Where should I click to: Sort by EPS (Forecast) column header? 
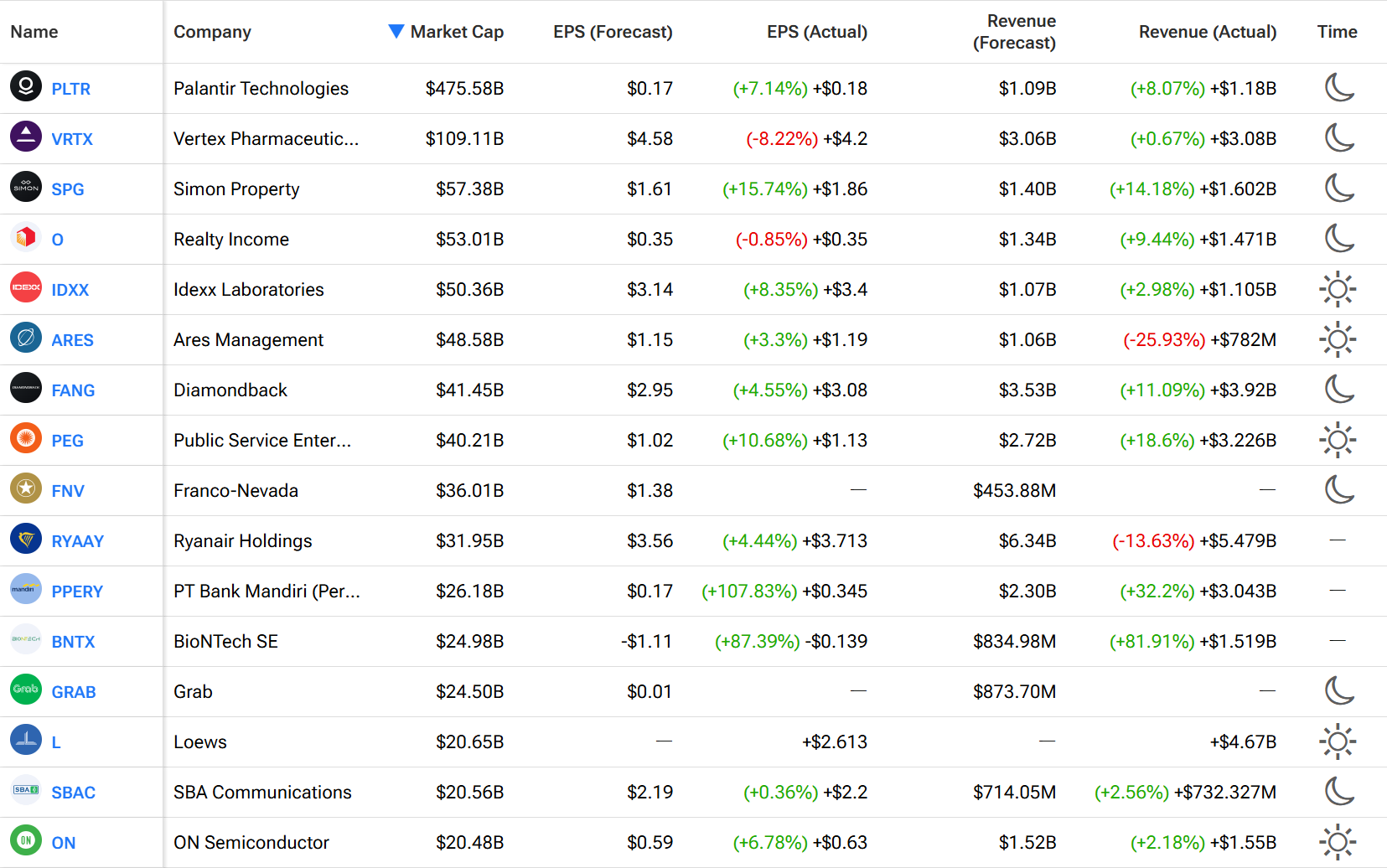tap(613, 32)
